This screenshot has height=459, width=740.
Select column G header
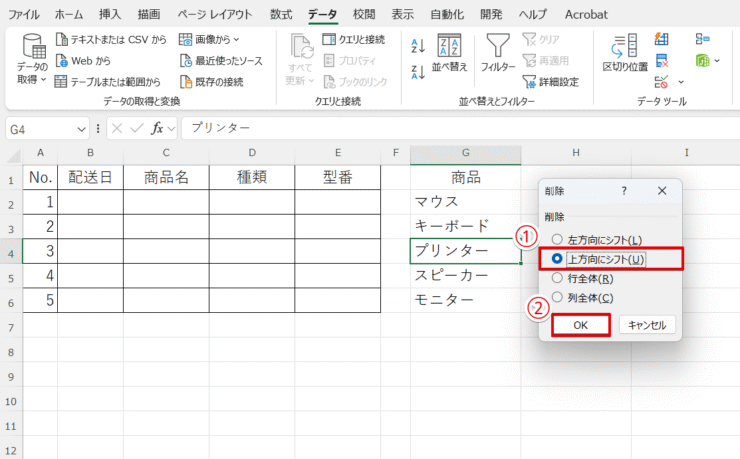coord(465,153)
